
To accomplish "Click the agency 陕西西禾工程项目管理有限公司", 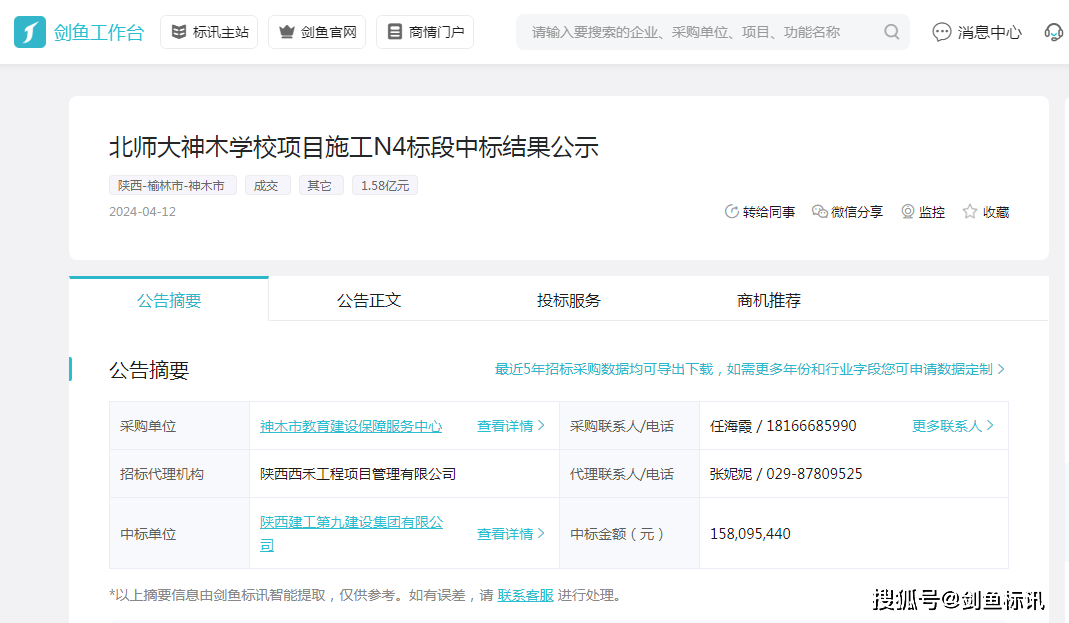I will [x=358, y=474].
